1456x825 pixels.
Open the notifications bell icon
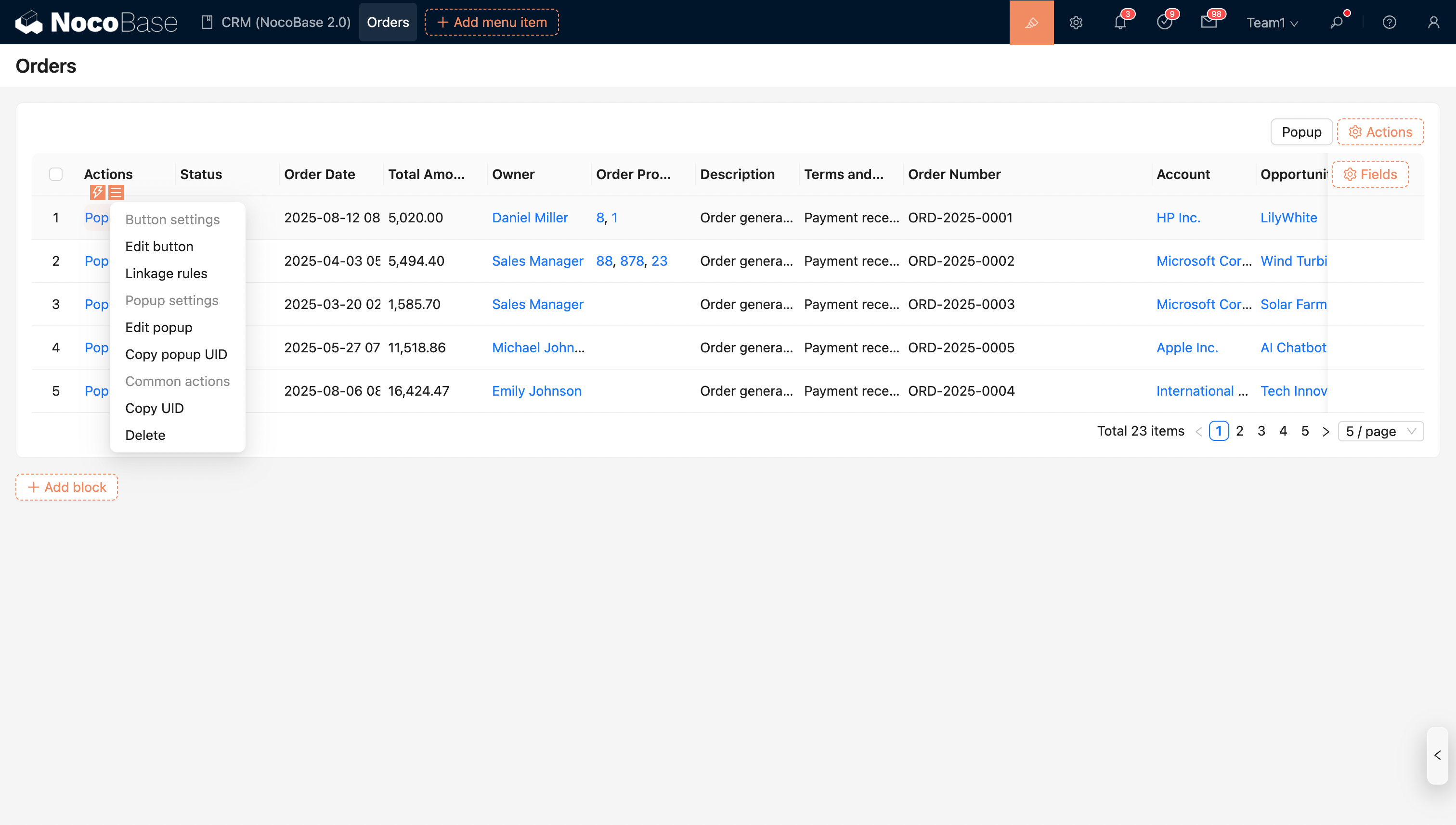point(1120,22)
